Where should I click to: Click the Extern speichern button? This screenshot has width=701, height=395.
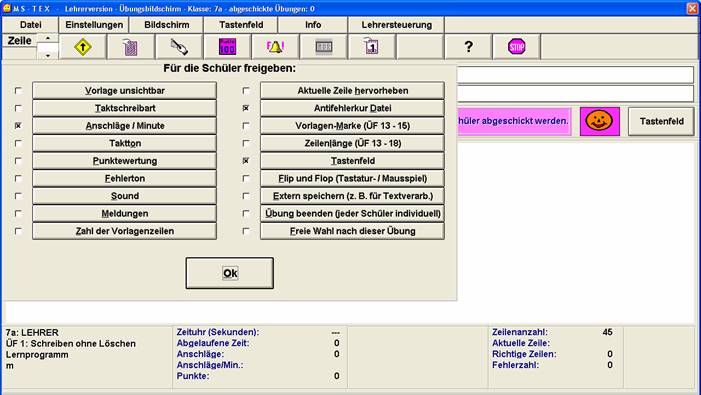tap(352, 196)
